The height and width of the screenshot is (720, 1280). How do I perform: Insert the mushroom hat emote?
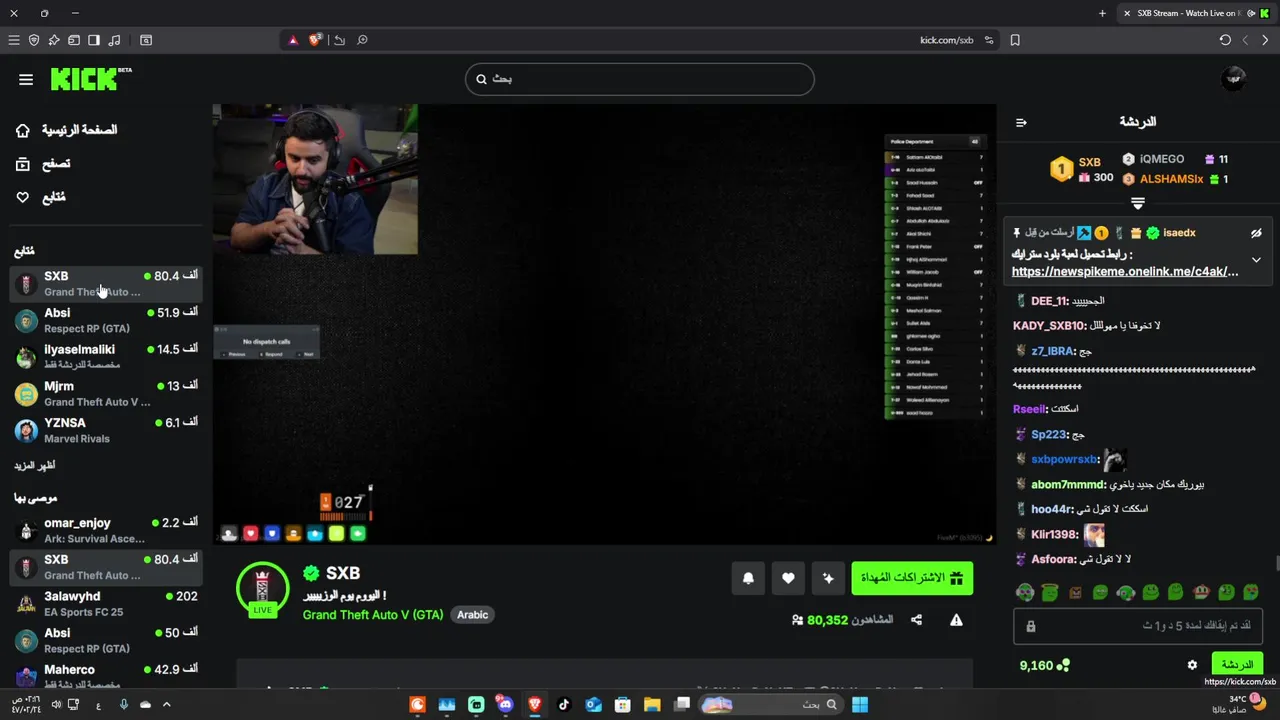[x=1201, y=593]
